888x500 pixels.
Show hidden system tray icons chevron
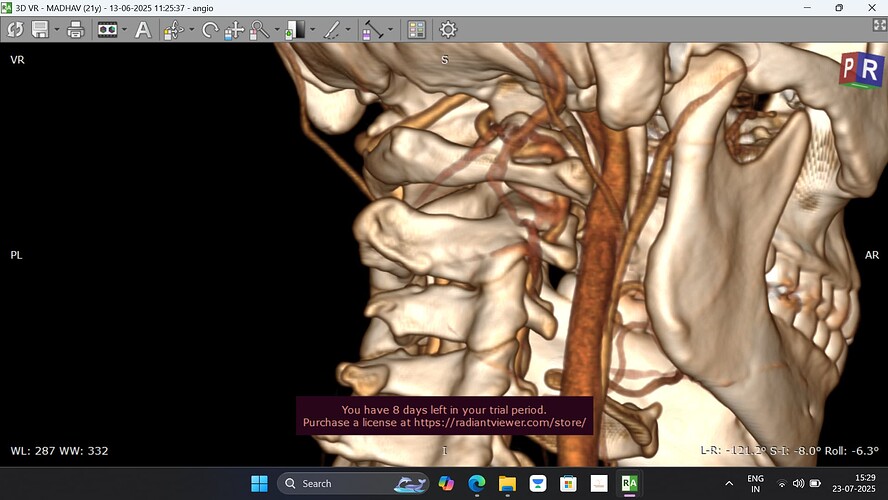click(x=729, y=484)
